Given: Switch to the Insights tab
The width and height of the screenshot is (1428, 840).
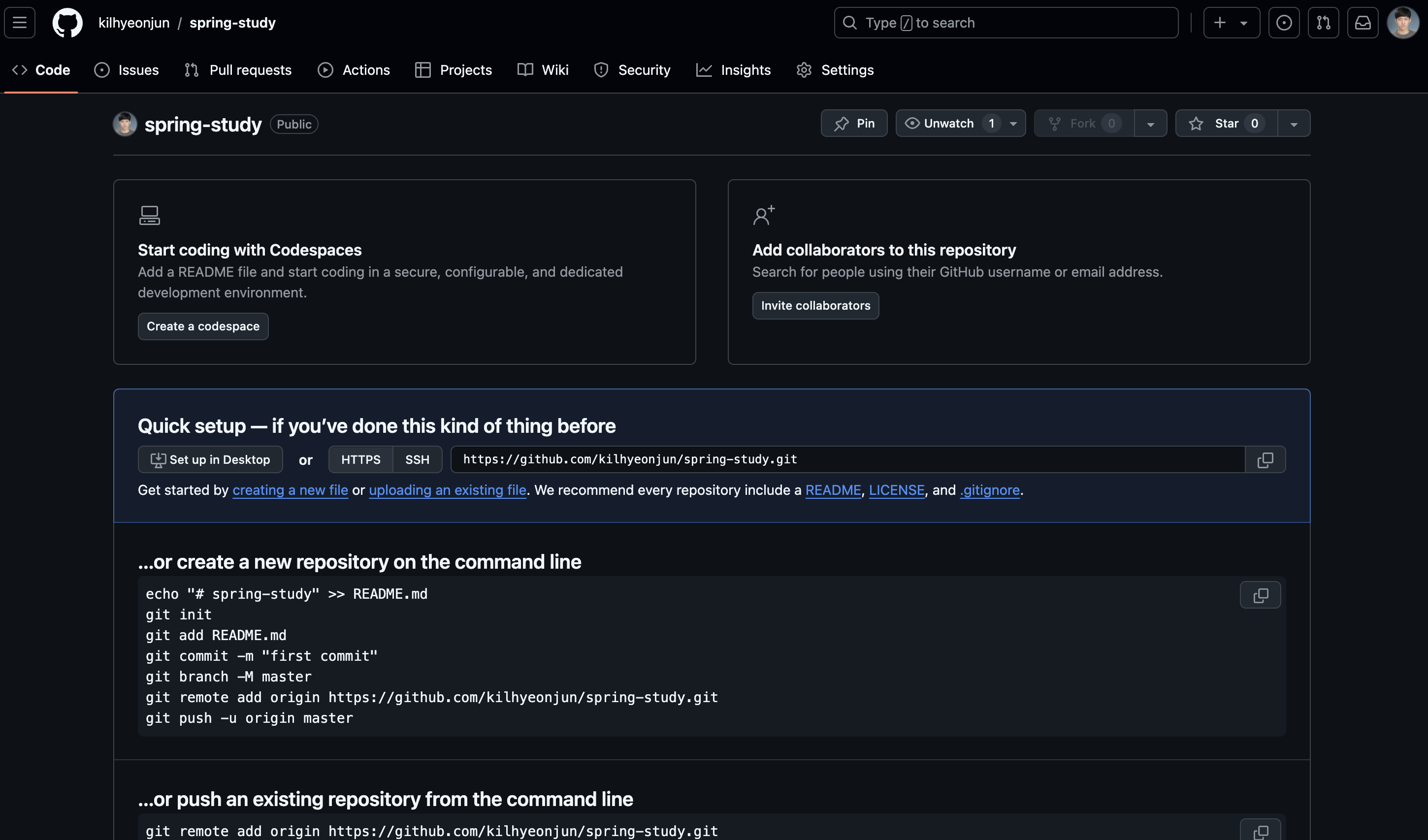Looking at the screenshot, I should click(733, 70).
